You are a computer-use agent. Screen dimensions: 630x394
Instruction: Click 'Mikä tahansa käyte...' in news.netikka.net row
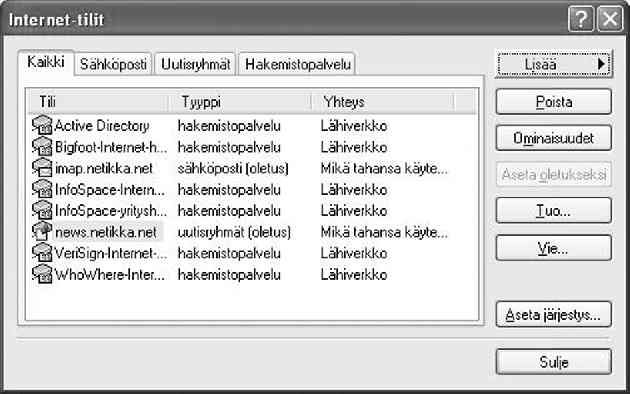click(x=384, y=232)
